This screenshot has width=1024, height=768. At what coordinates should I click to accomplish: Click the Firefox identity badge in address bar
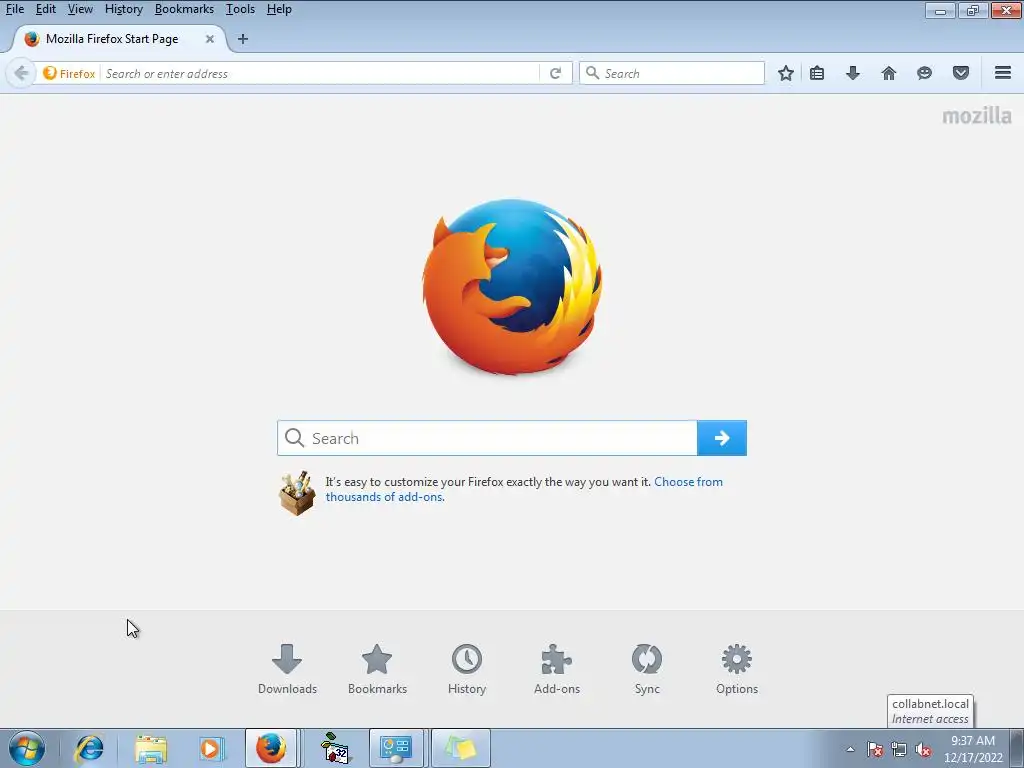pyautogui.click(x=69, y=73)
